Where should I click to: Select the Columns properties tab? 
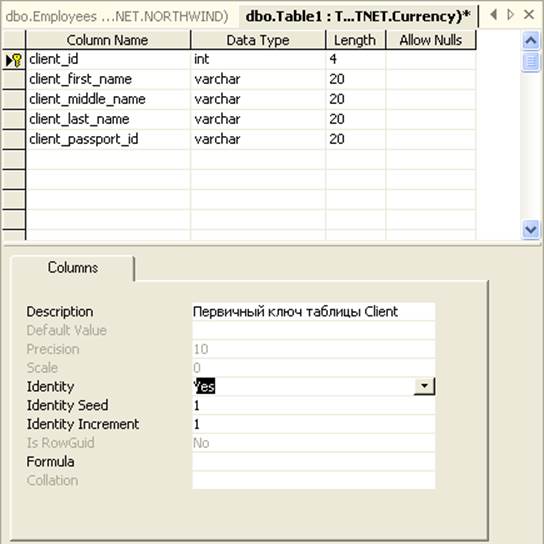(73, 267)
